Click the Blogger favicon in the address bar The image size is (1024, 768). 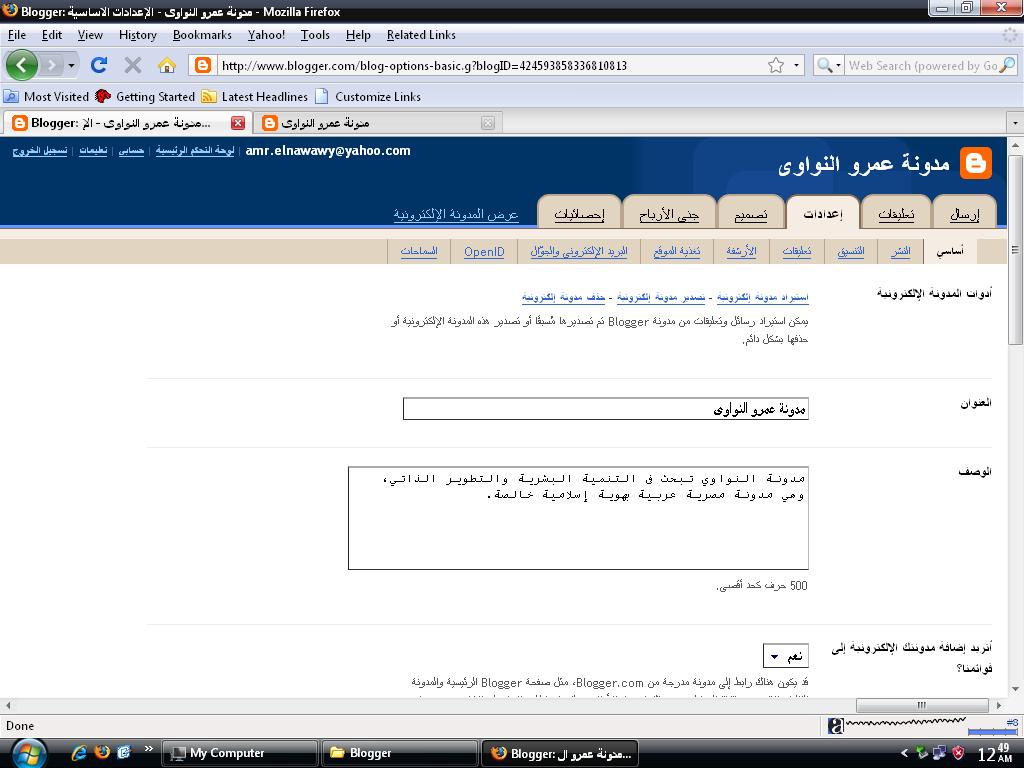click(203, 65)
